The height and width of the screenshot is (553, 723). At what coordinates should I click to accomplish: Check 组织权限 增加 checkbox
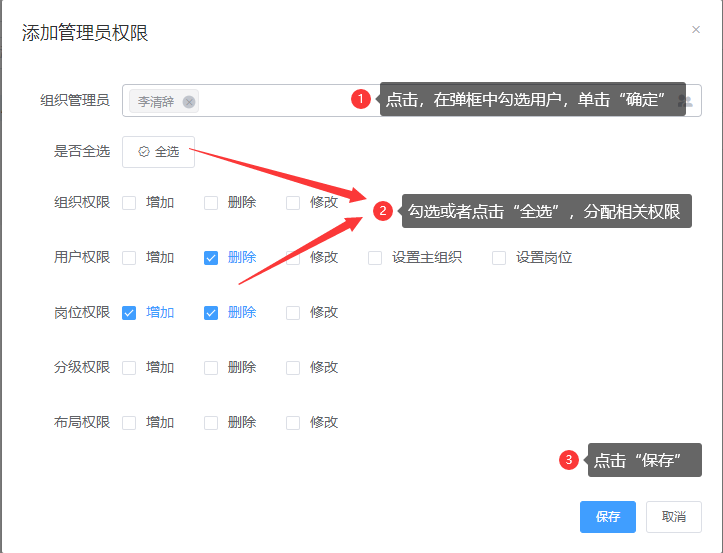point(129,203)
